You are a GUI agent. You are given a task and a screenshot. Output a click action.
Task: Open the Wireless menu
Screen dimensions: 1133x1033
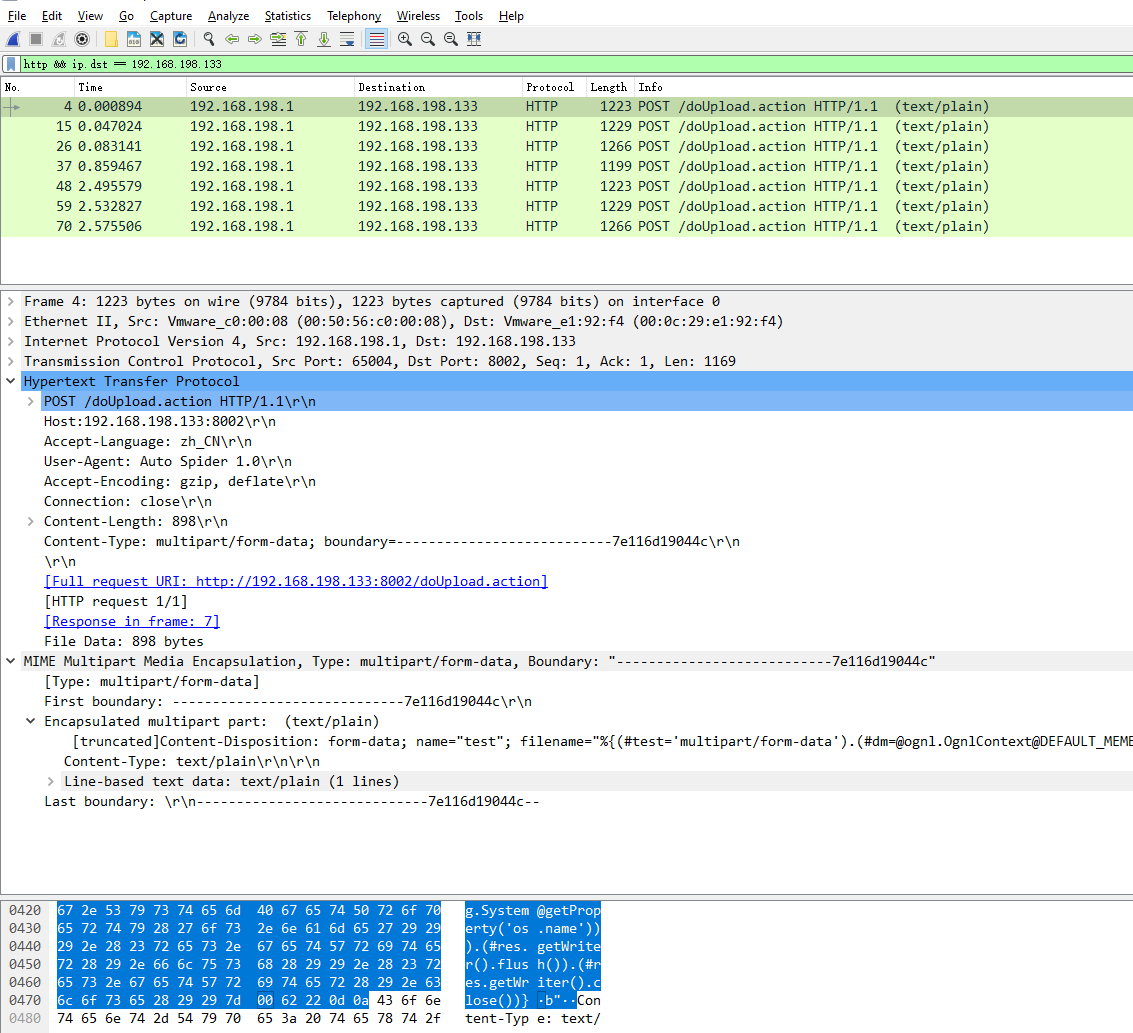[418, 16]
